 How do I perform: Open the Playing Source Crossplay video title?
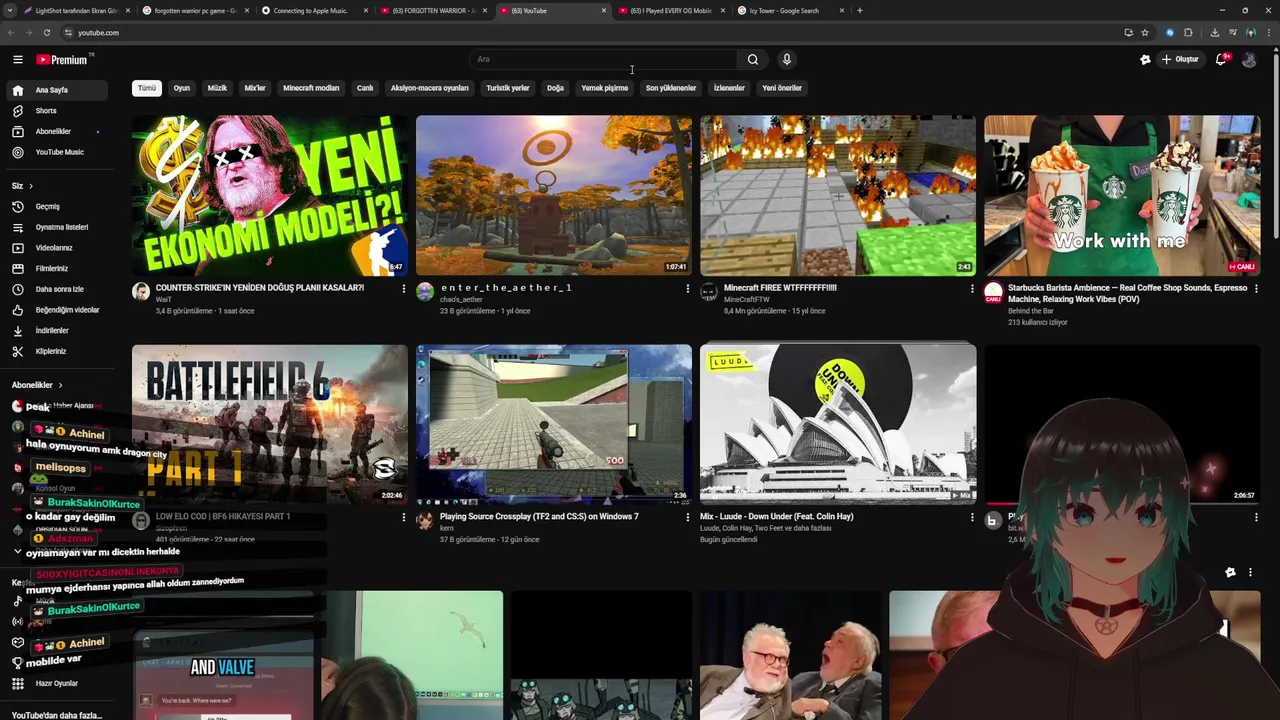point(539,517)
